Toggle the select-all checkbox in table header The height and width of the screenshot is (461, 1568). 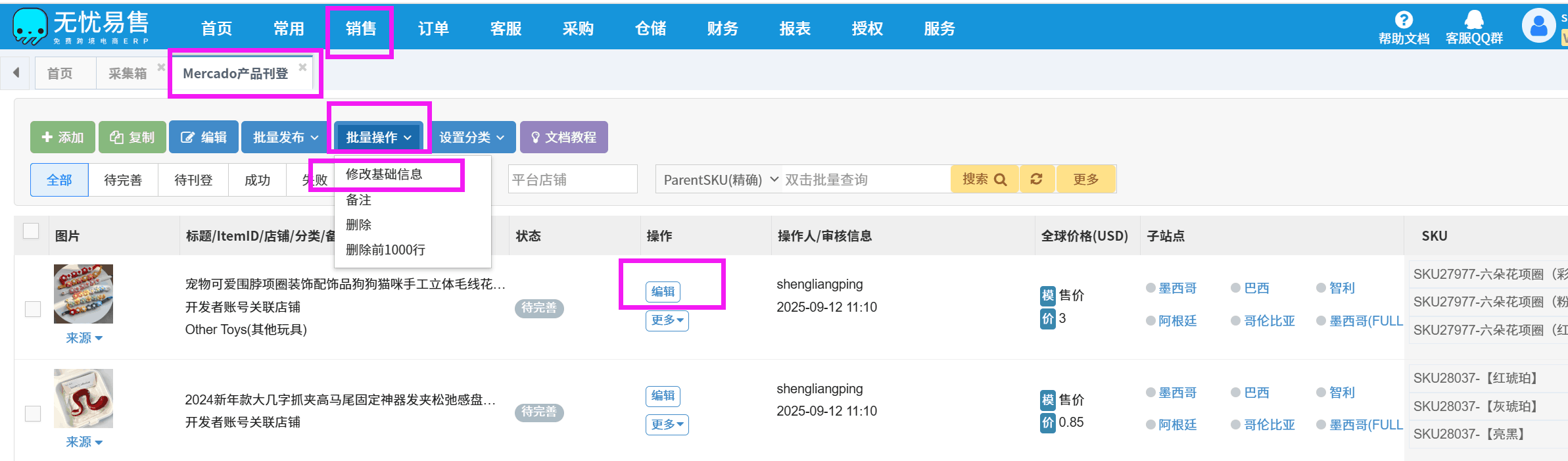coord(31,231)
